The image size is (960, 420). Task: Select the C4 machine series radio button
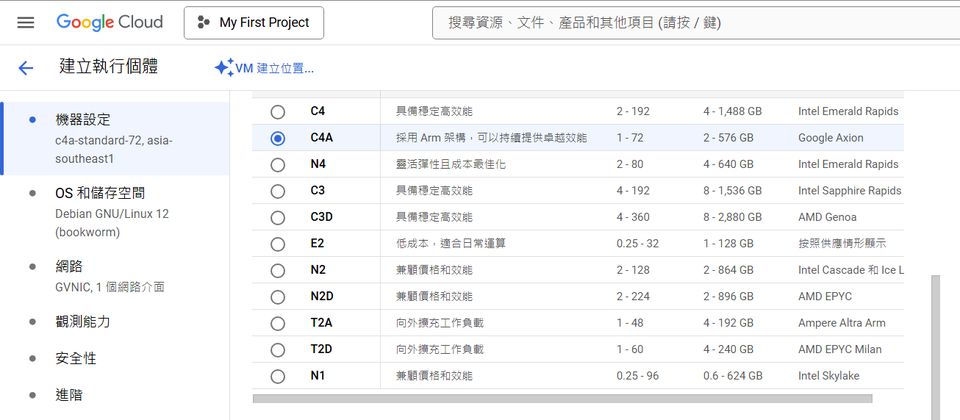tap(278, 112)
